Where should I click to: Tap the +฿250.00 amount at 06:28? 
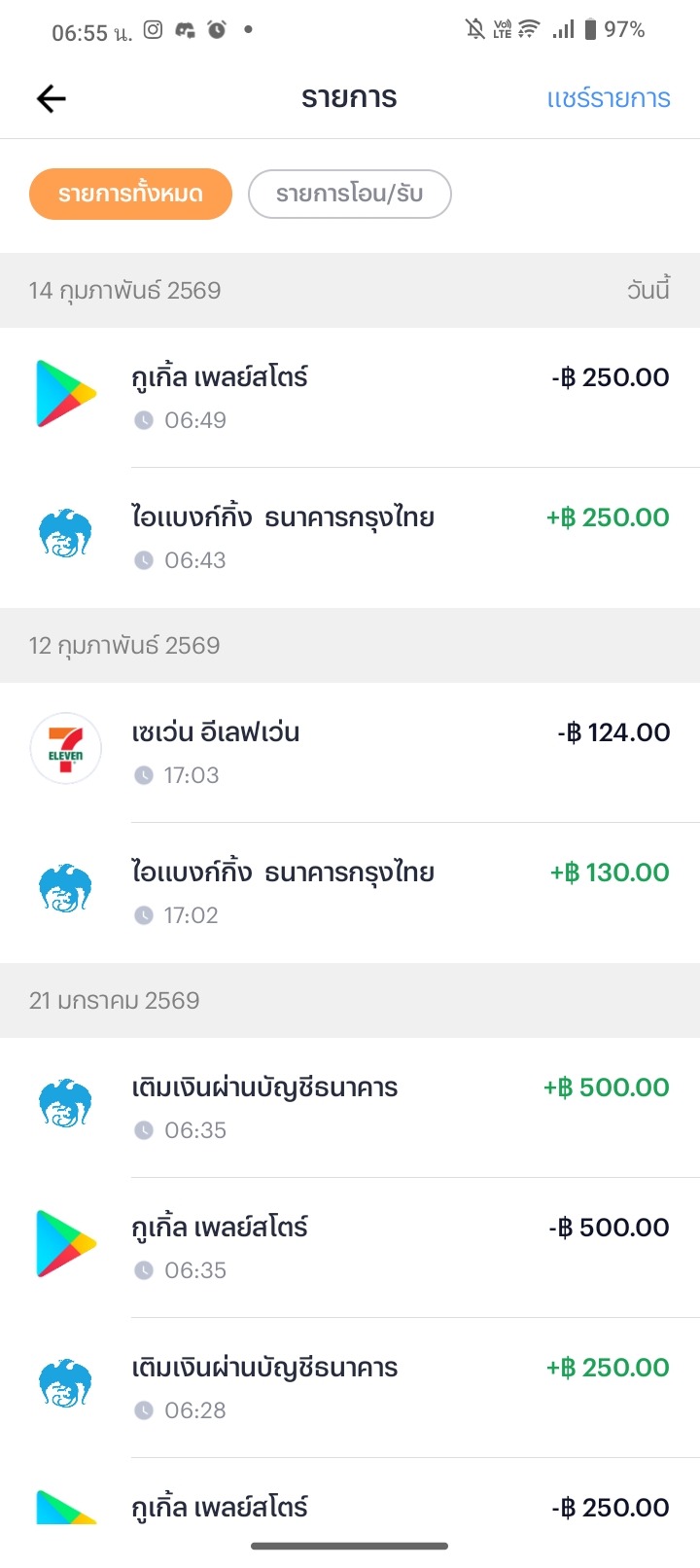point(609,1368)
